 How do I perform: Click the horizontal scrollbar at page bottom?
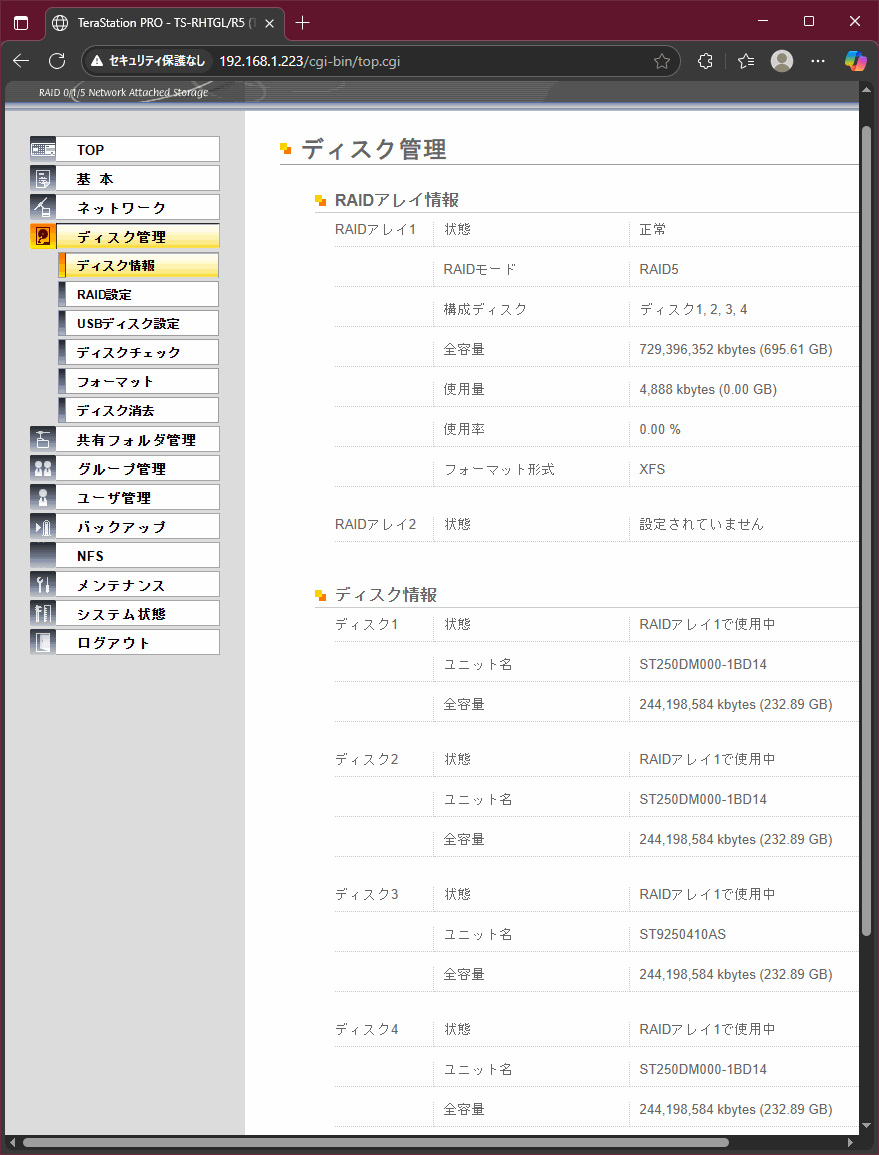[375, 1142]
